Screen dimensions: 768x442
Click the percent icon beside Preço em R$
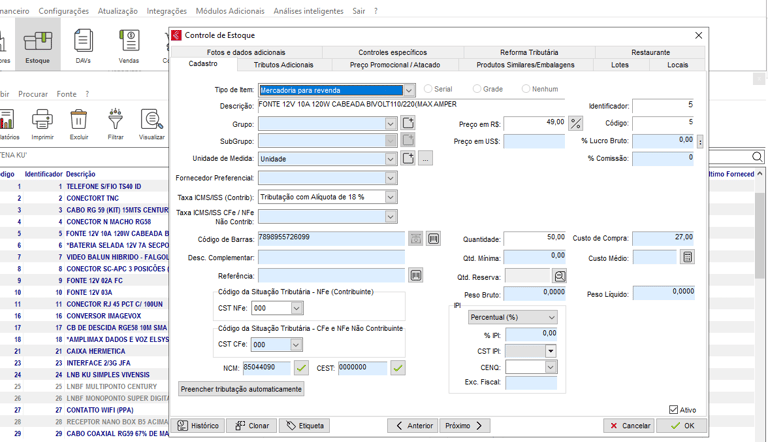pos(576,124)
